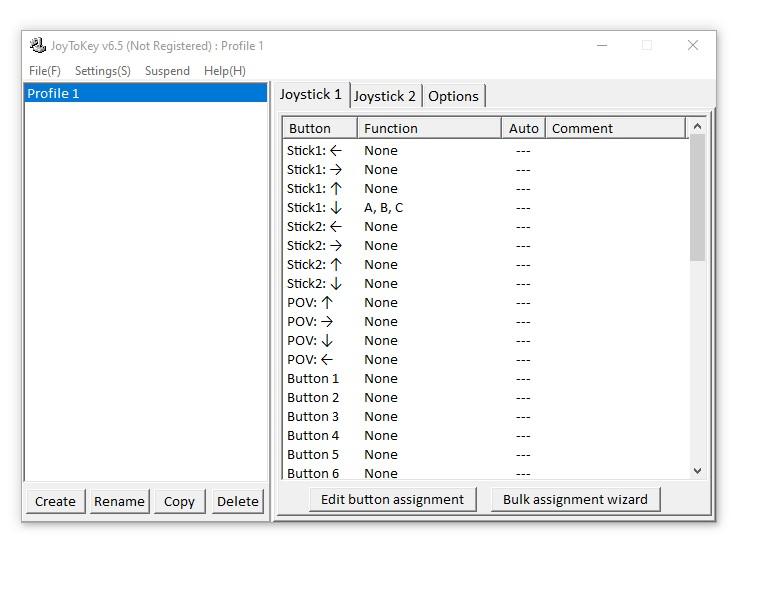The image size is (778, 604).
Task: Select the Stick1 up arrow row
Action: (x=486, y=189)
